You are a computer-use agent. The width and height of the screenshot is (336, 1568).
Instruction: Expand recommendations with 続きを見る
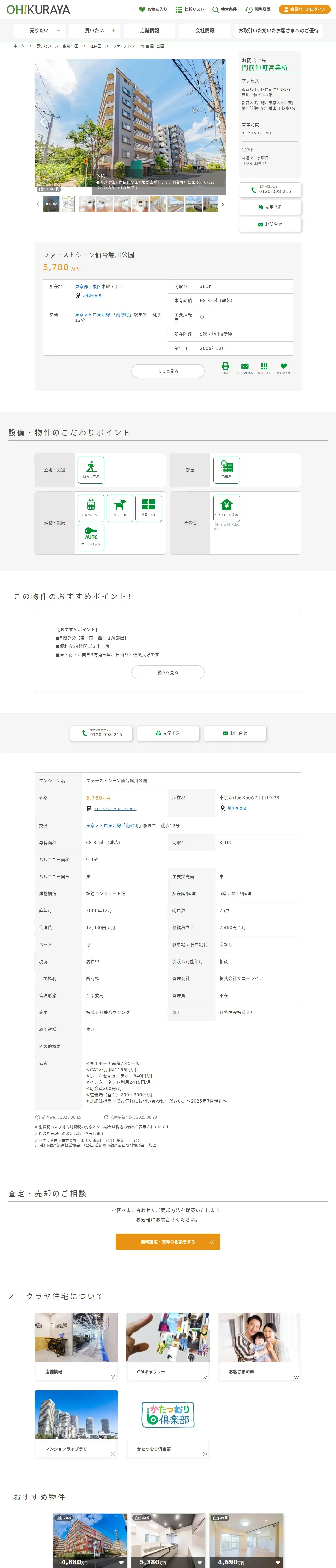(168, 673)
